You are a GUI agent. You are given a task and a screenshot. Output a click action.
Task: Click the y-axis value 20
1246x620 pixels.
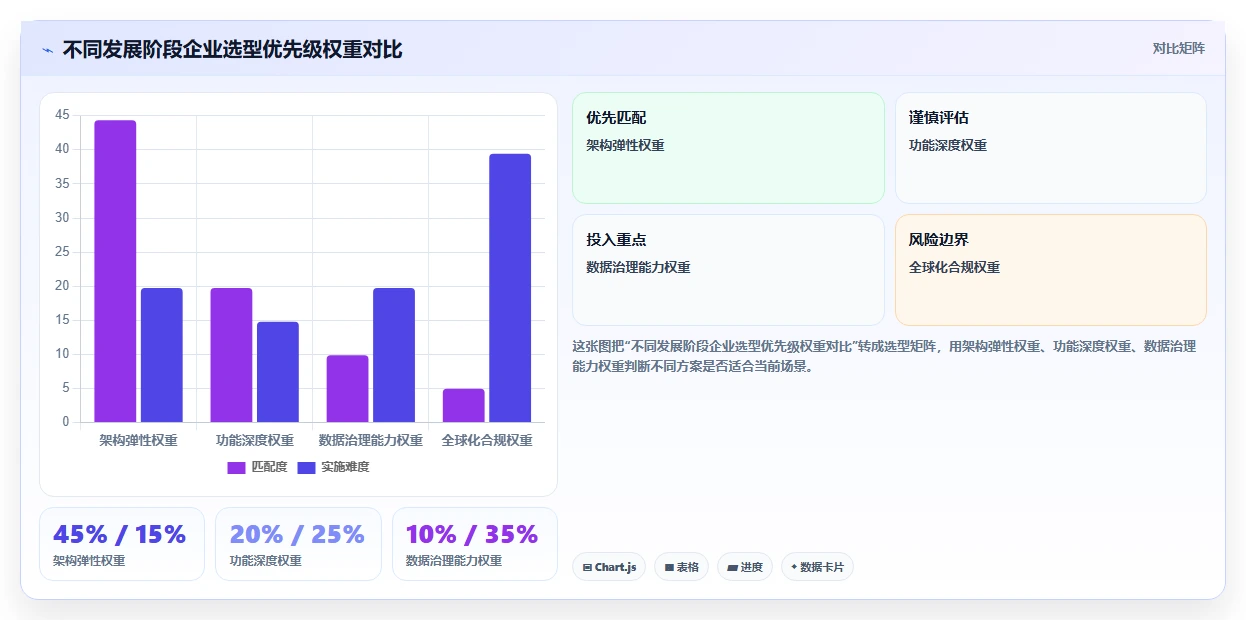pos(63,286)
